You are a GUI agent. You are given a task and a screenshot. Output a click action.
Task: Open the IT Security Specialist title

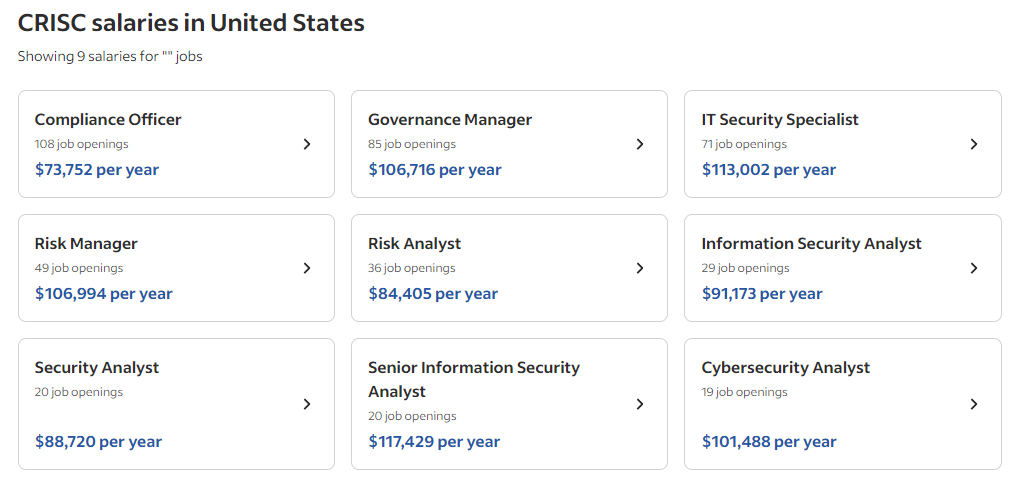(x=780, y=120)
